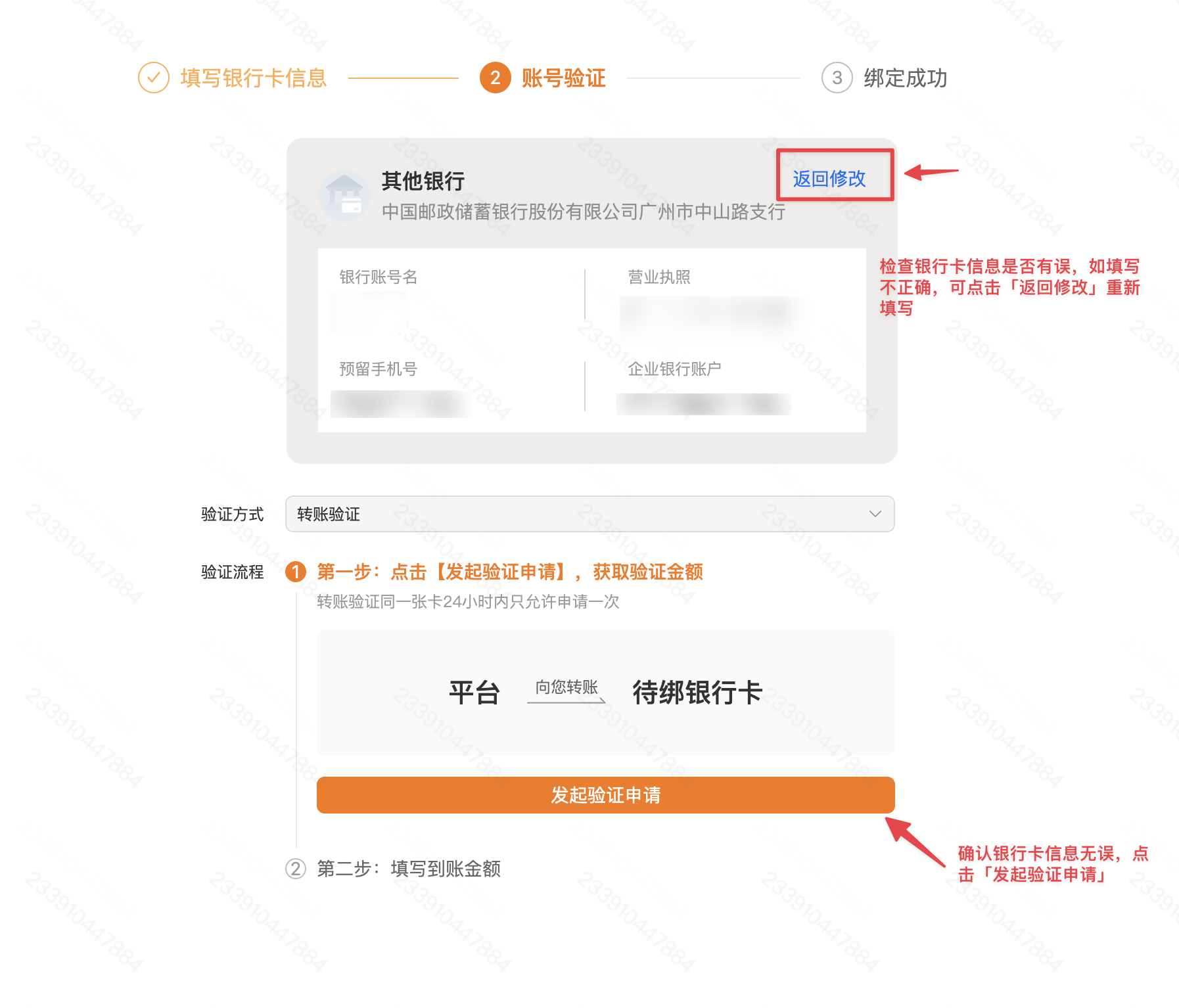This screenshot has width=1179, height=1008.
Task: Switch to the 绑定成功 step label
Action: point(907,78)
